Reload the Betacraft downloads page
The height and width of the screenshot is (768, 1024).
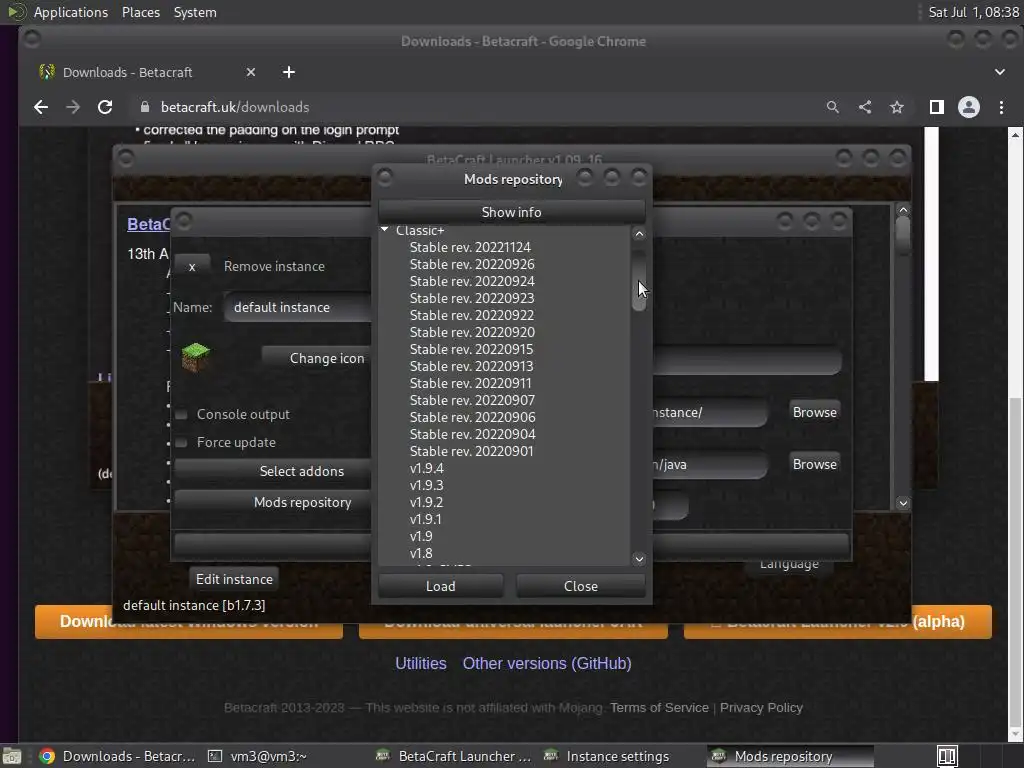pyautogui.click(x=104, y=107)
